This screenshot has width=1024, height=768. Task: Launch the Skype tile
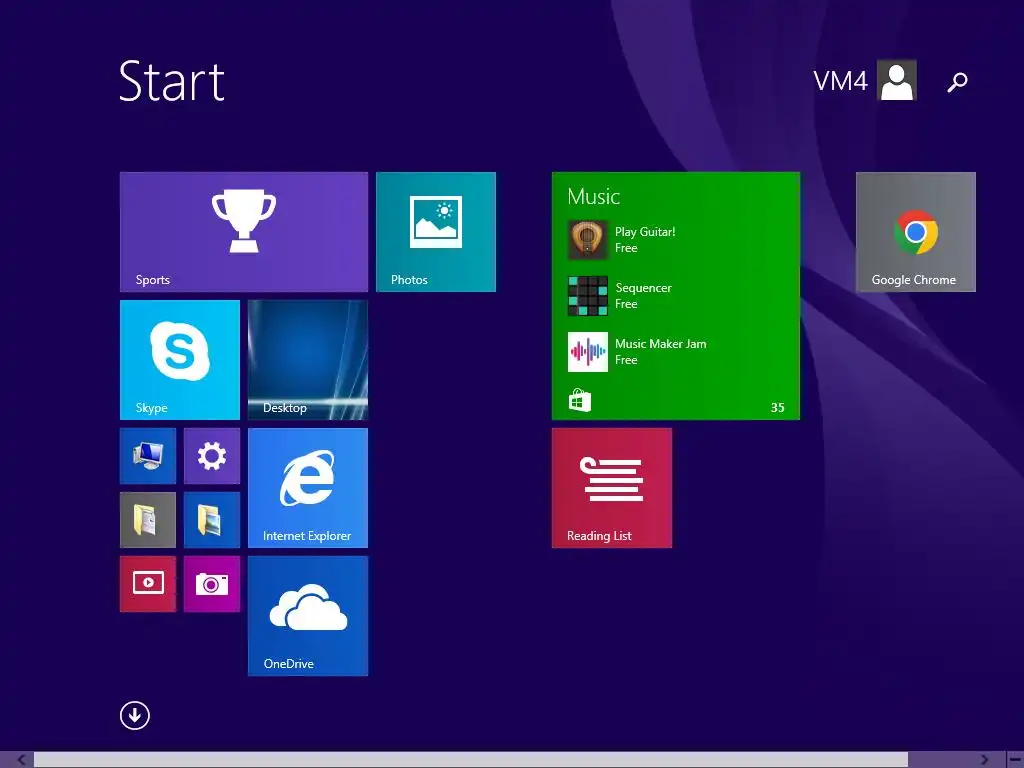pyautogui.click(x=180, y=360)
